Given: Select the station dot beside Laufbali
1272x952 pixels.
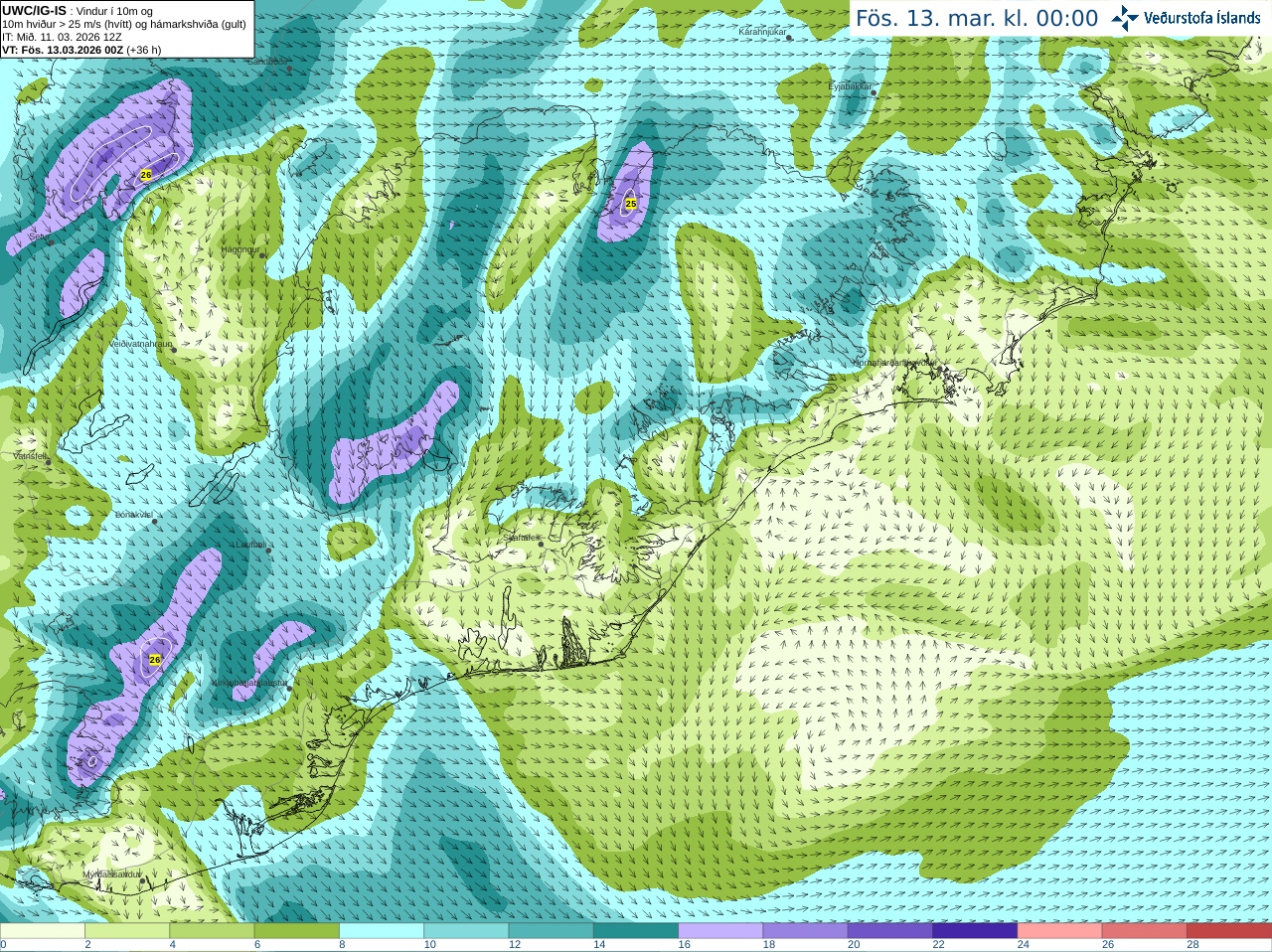Looking at the screenshot, I should (269, 550).
